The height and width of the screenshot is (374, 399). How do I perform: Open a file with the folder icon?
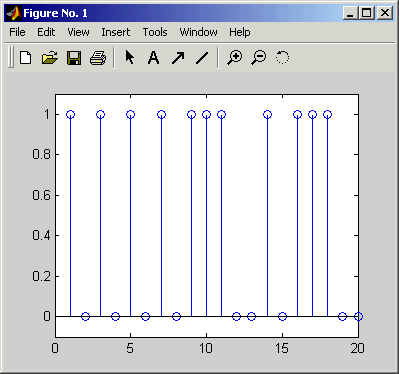(x=50, y=58)
